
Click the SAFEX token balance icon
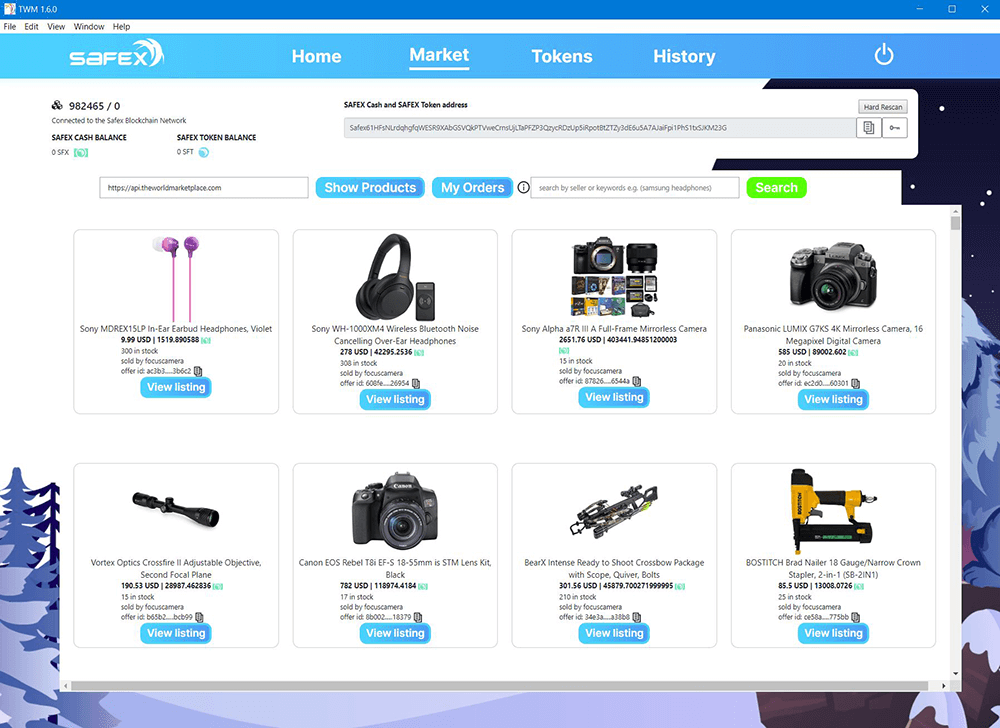[x=203, y=152]
